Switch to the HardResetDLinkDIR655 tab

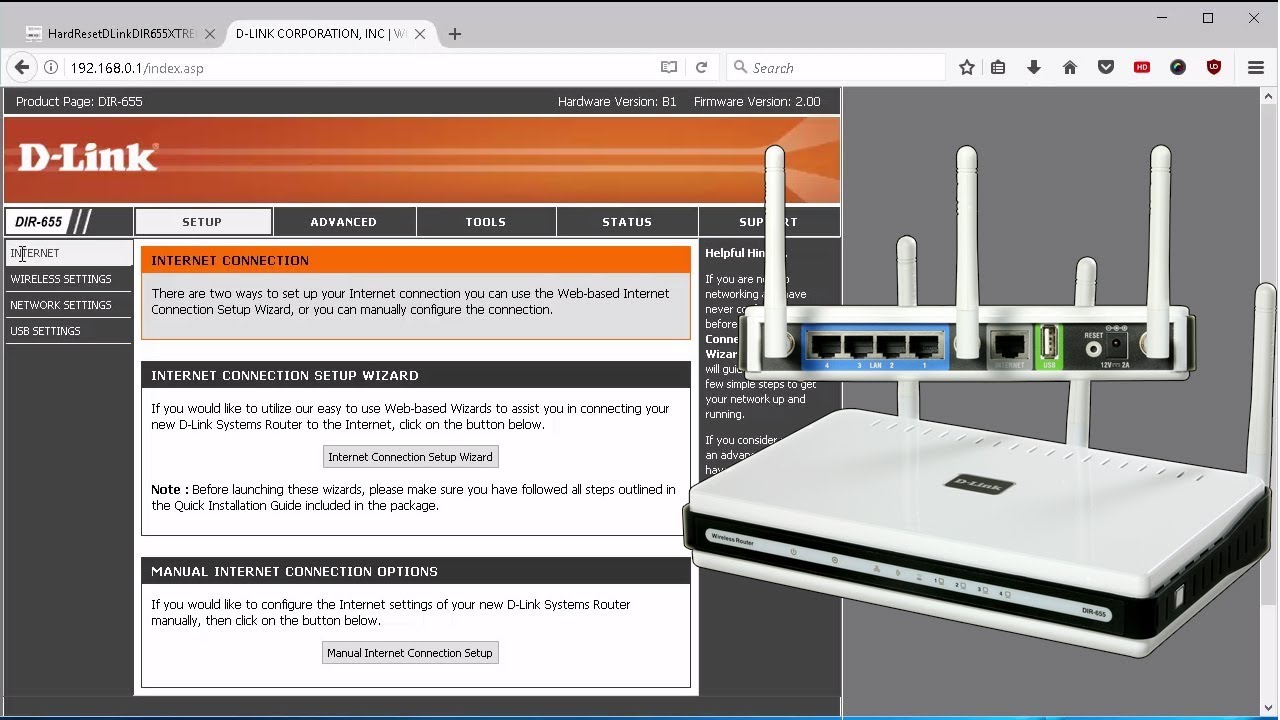coord(120,34)
